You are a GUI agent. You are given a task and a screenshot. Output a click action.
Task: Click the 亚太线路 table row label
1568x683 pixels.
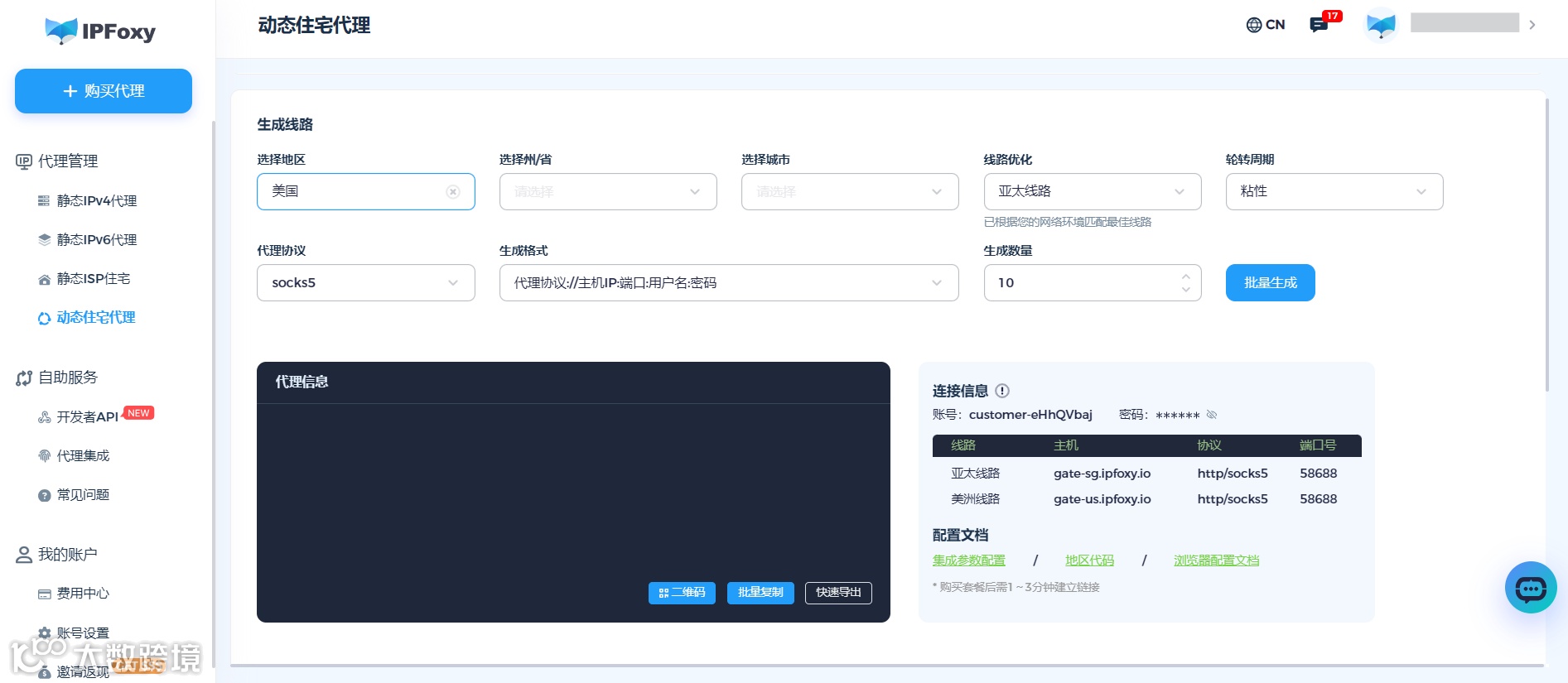pyautogui.click(x=975, y=474)
